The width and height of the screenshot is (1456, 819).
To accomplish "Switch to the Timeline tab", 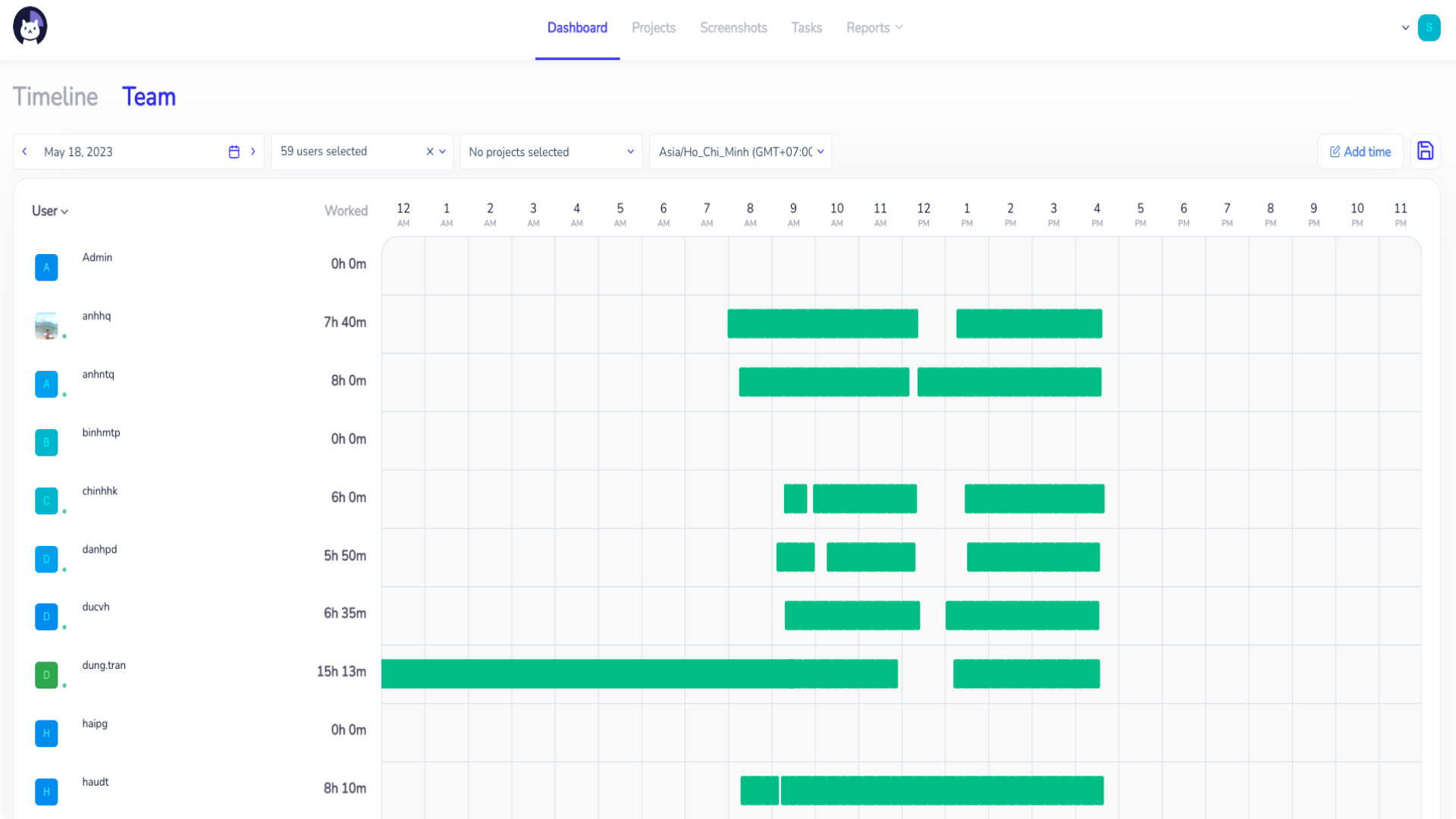I will (55, 97).
